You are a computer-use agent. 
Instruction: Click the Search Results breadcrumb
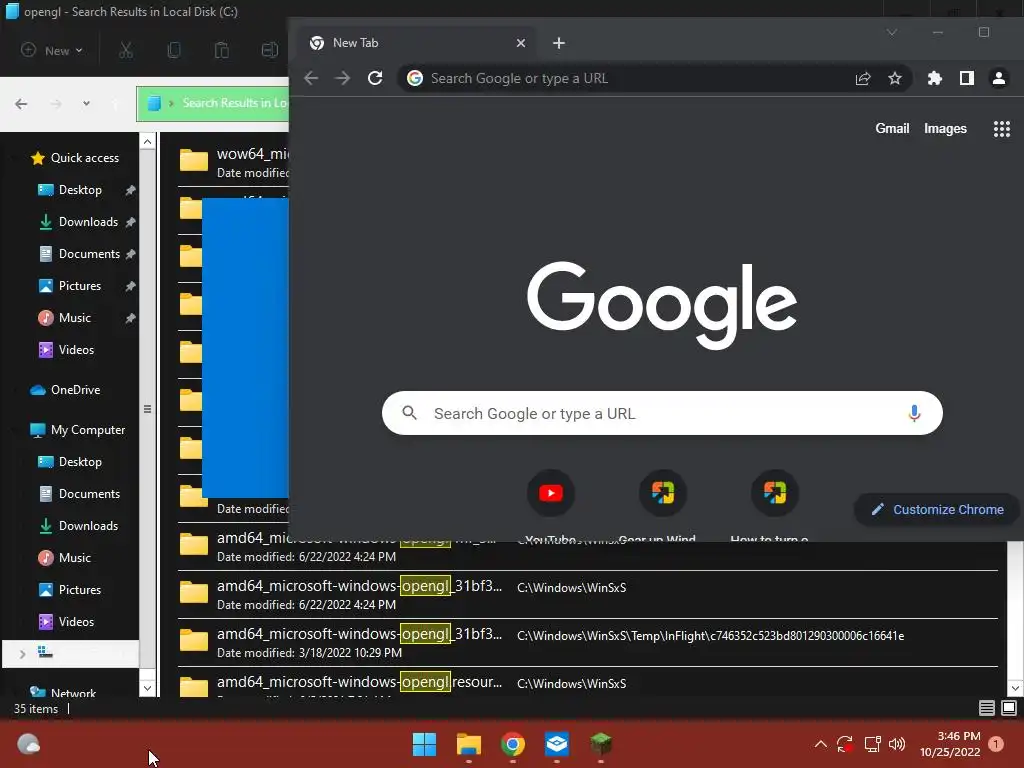click(x=234, y=103)
